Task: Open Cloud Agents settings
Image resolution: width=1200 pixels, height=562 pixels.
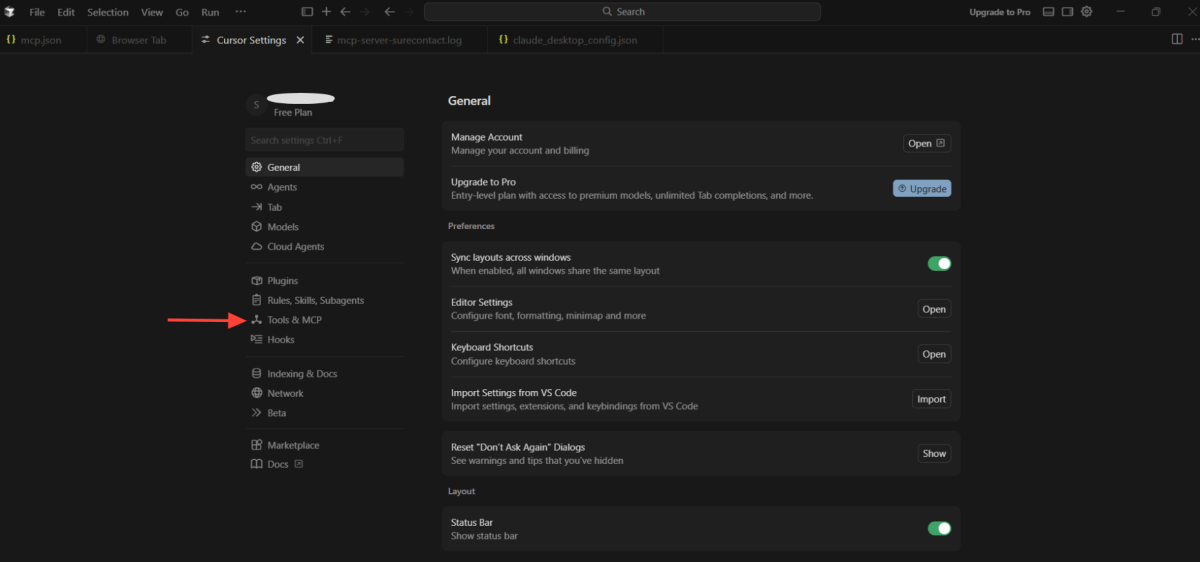Action: click(x=295, y=247)
